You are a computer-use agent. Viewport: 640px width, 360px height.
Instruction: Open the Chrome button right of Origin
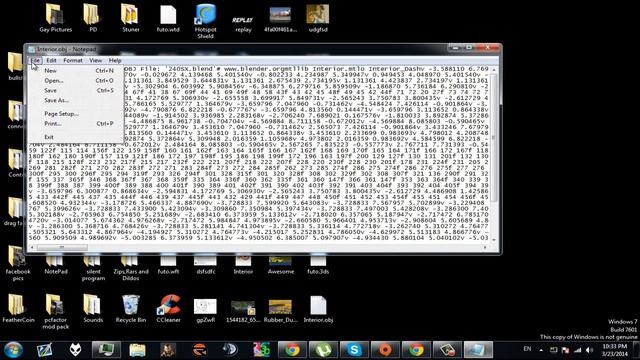[416, 350]
